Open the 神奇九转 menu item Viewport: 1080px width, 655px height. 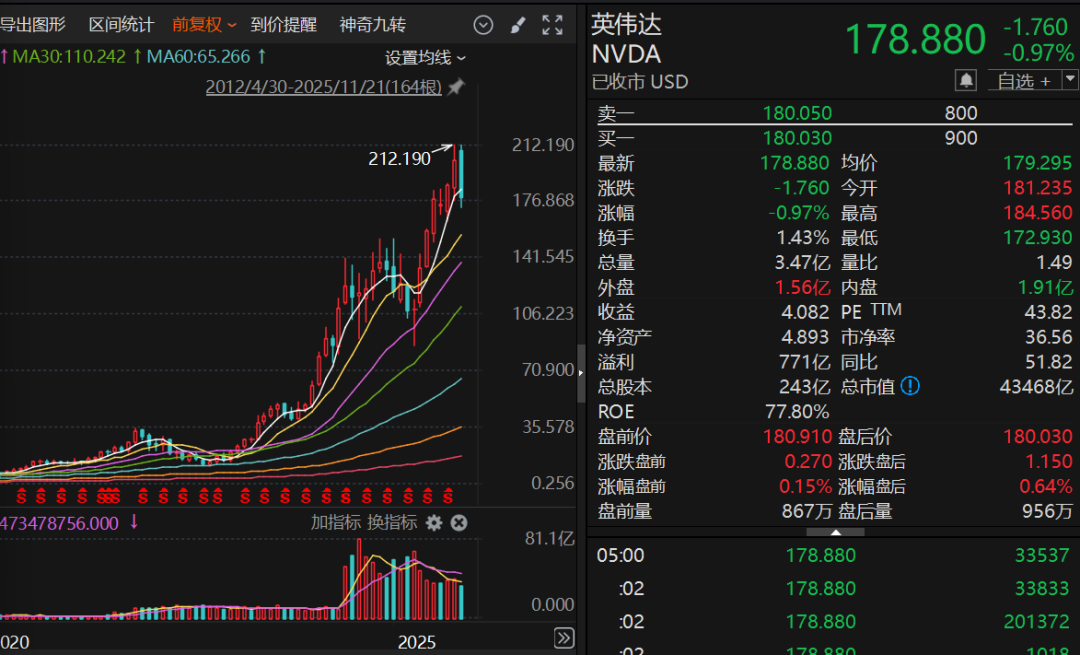pos(372,25)
